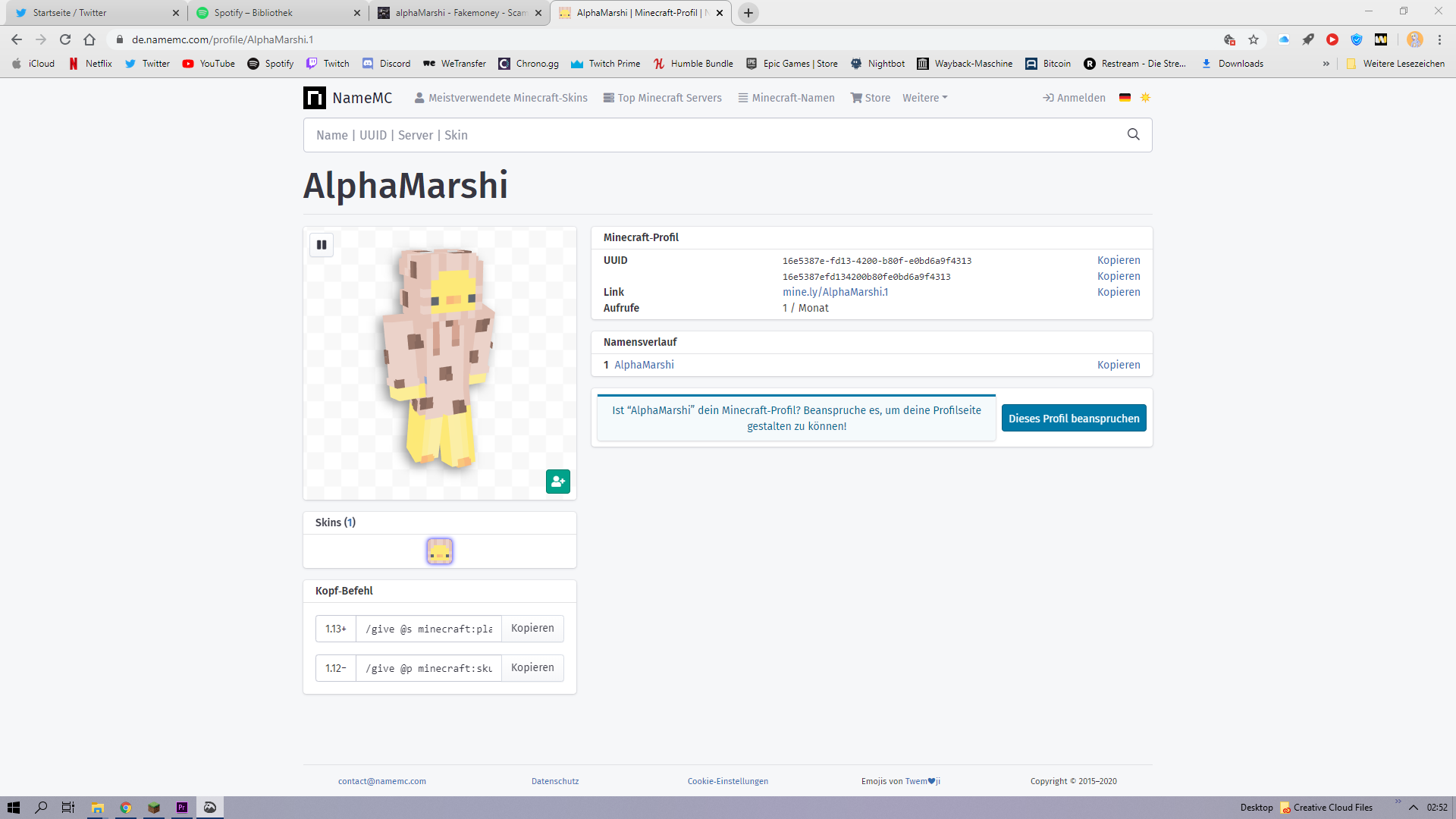Open Minecraft-Namen menu item

[786, 98]
